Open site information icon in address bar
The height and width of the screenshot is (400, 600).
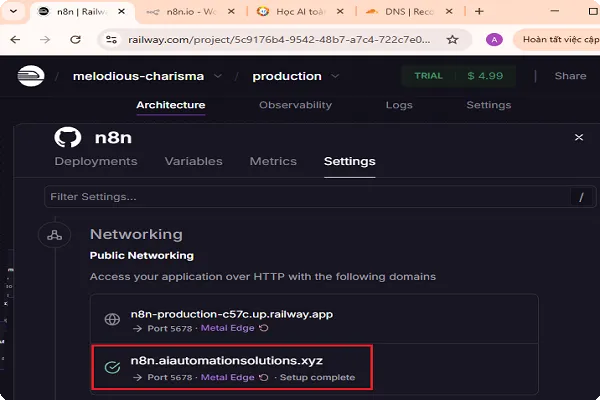(111, 39)
